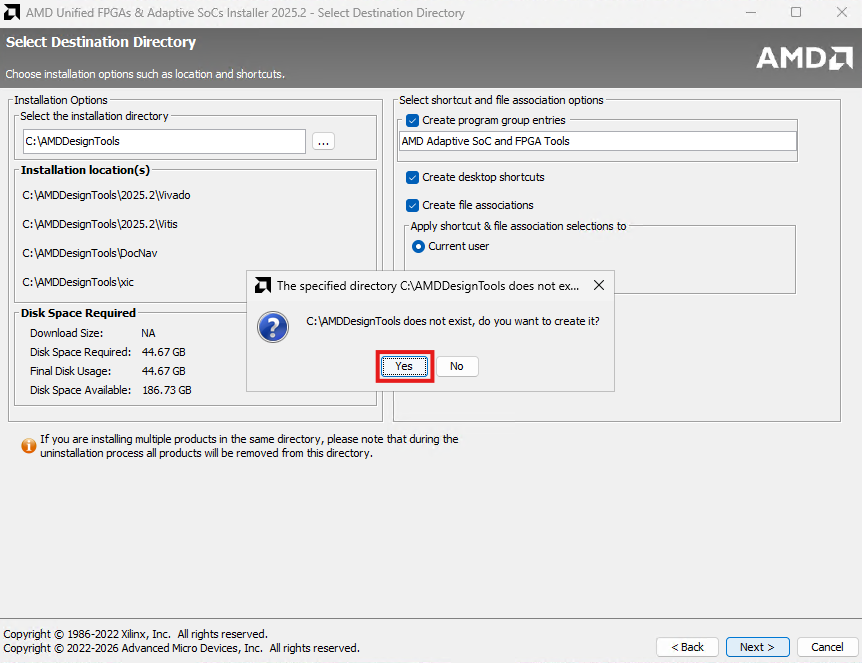Click the blue question mark dialog icon
The image size is (862, 663).
[x=273, y=327]
